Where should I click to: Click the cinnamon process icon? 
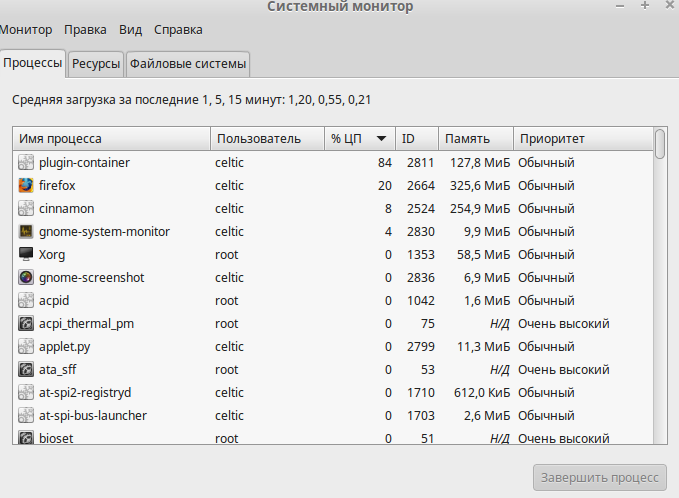26,208
